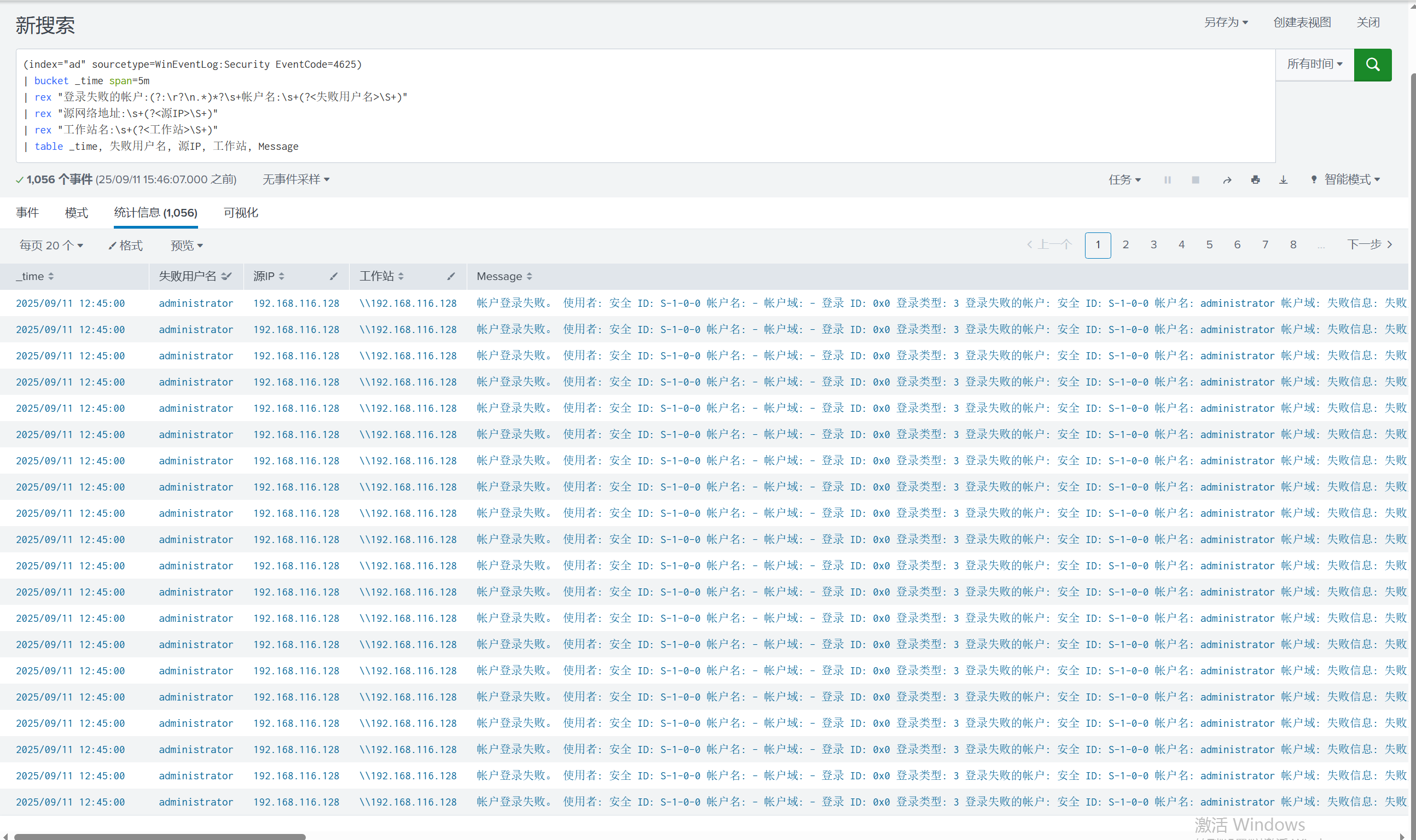Image resolution: width=1416 pixels, height=840 pixels.
Task: Click the export download icon
Action: coord(1283,180)
